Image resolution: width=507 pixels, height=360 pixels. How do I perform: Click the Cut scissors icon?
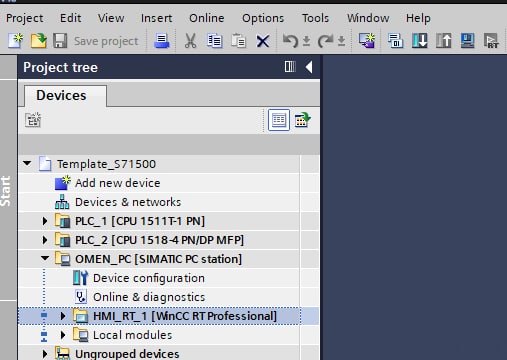pyautogui.click(x=190, y=41)
